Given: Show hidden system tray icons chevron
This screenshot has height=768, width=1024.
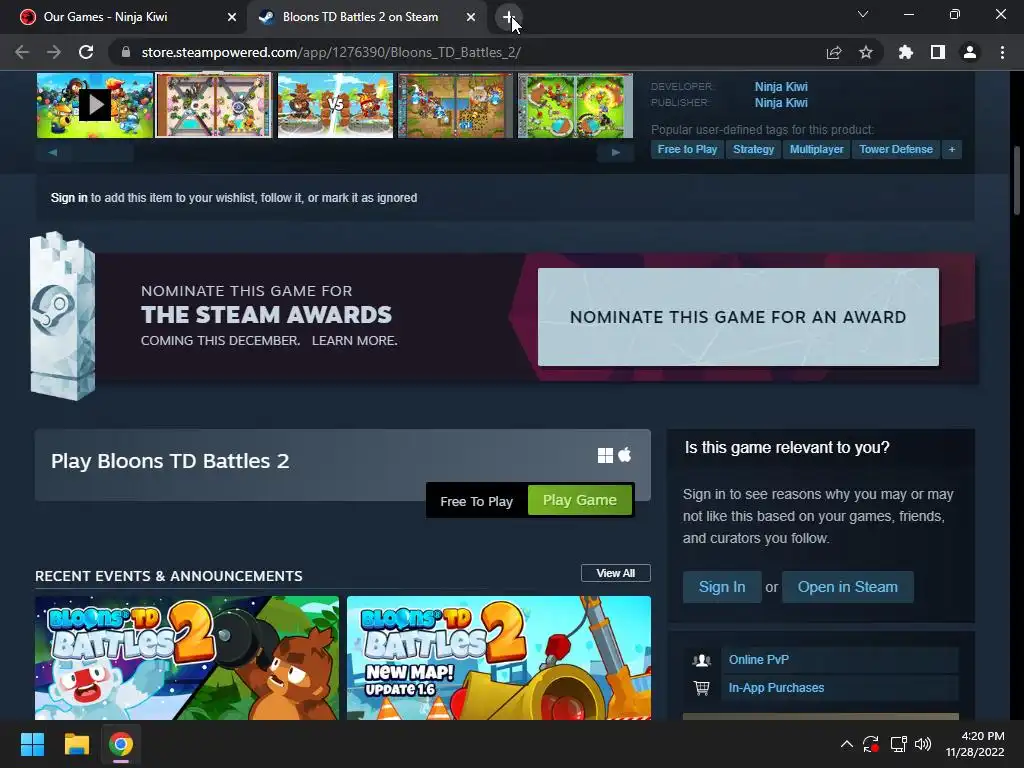Looking at the screenshot, I should click(x=846, y=744).
